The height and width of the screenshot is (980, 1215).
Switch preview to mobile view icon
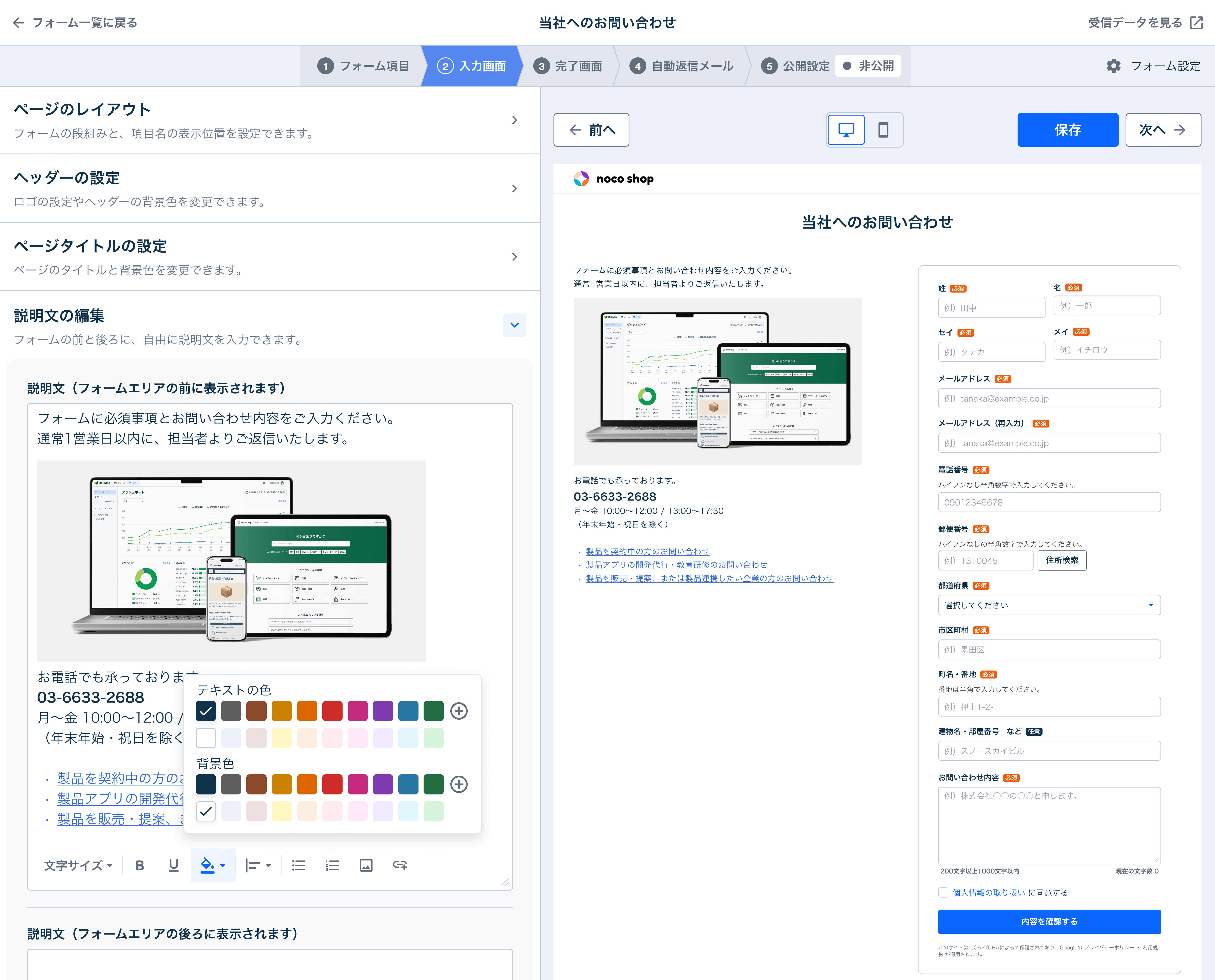click(x=883, y=130)
